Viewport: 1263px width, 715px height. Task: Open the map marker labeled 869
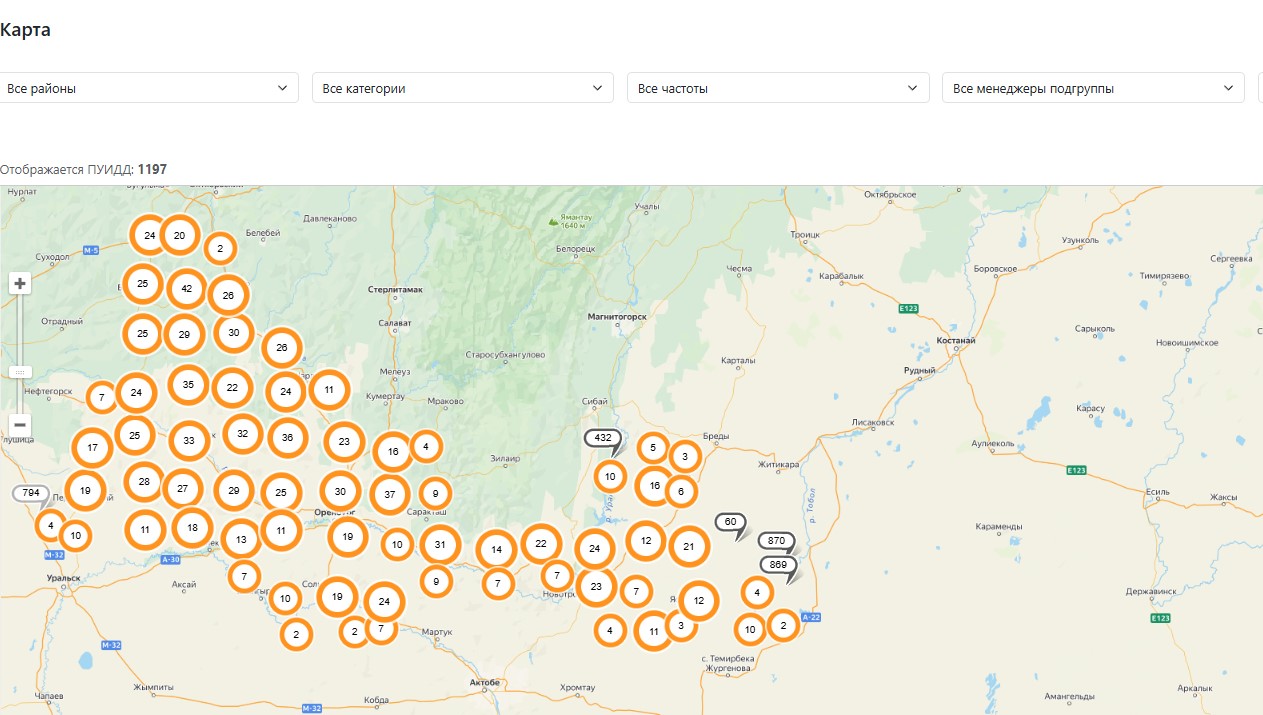pos(779,565)
